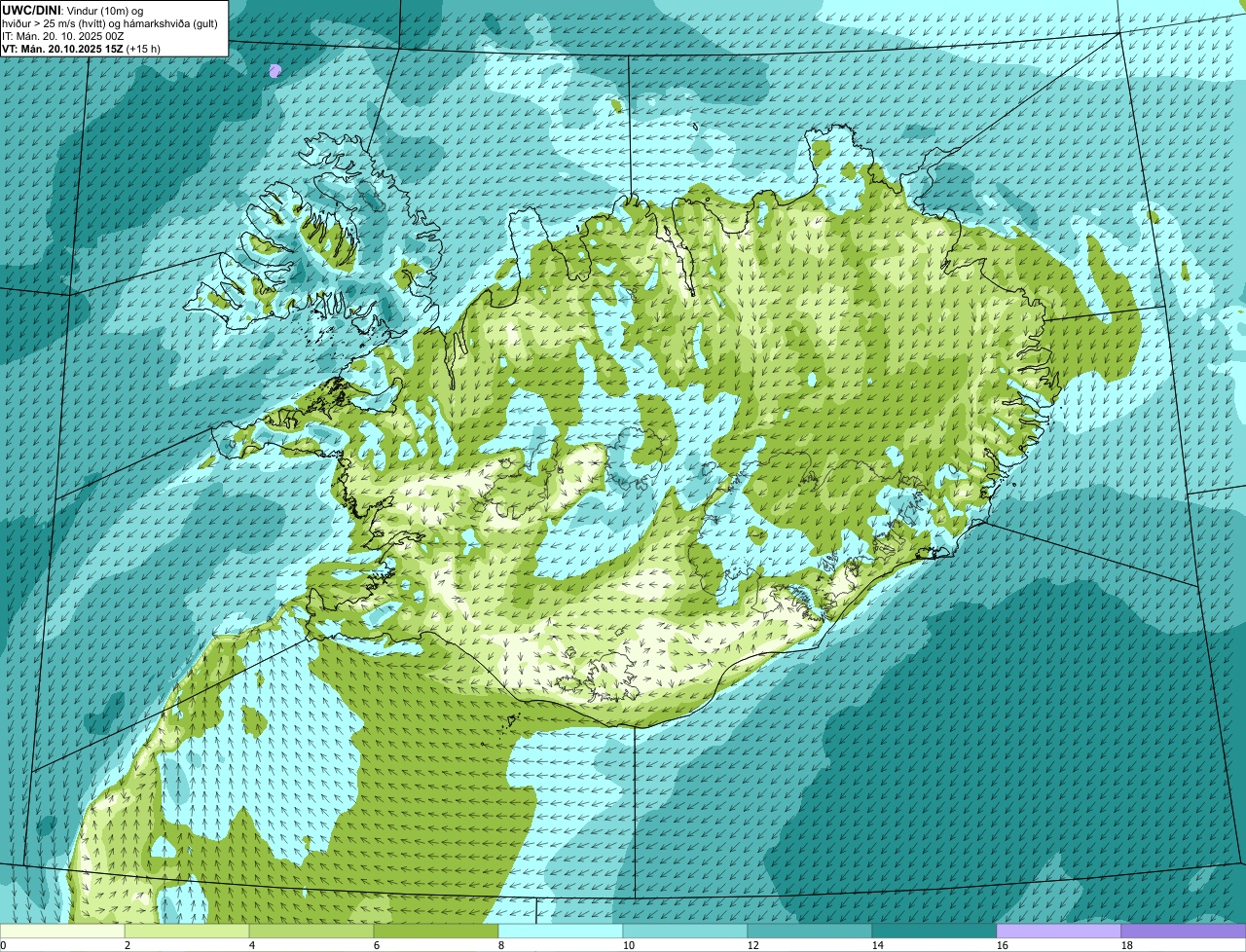Click the '2' label on the color scale
This screenshot has width=1246, height=952.
pos(128,945)
